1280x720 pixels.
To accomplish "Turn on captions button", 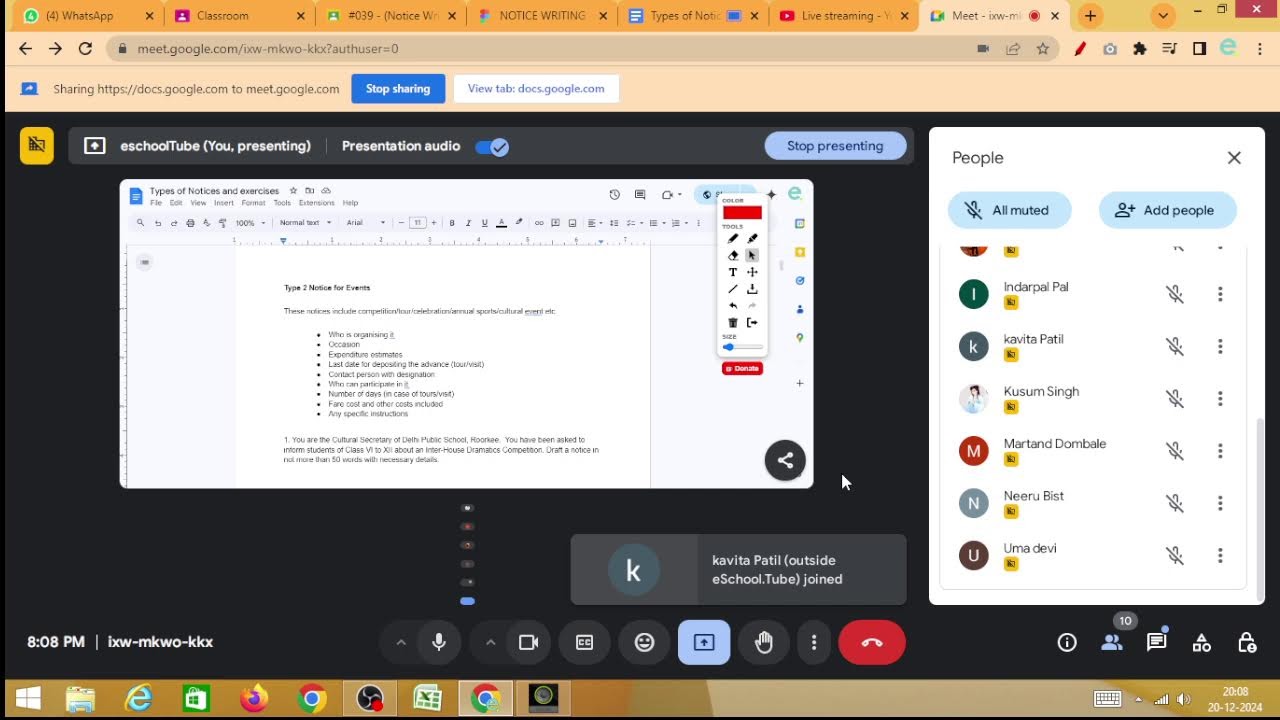I will 585,643.
